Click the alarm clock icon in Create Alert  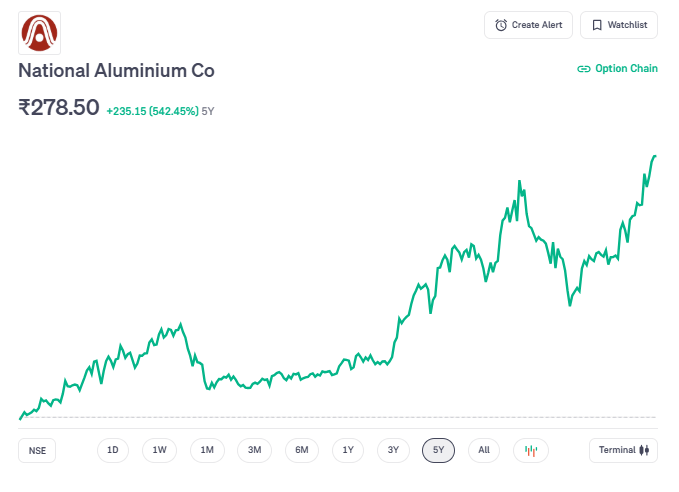pyautogui.click(x=501, y=25)
